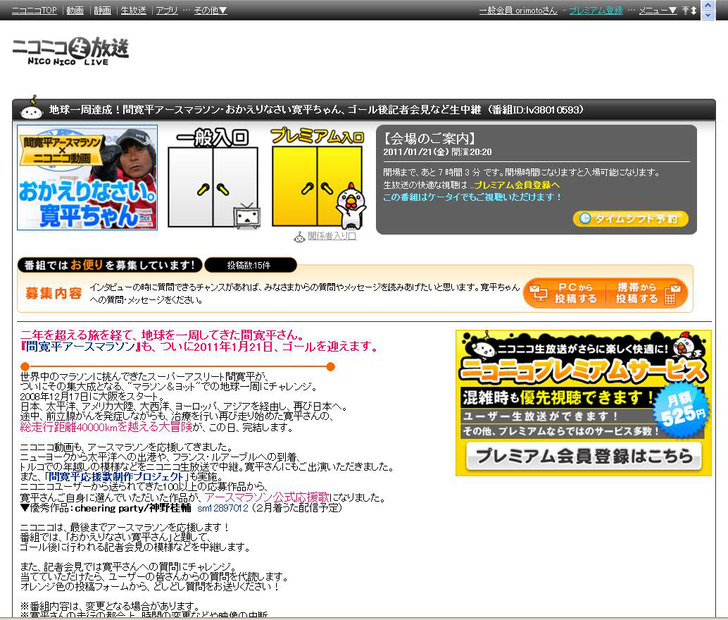Click the 募集内容 heading
This screenshot has height=620, width=728.
pos(54,294)
